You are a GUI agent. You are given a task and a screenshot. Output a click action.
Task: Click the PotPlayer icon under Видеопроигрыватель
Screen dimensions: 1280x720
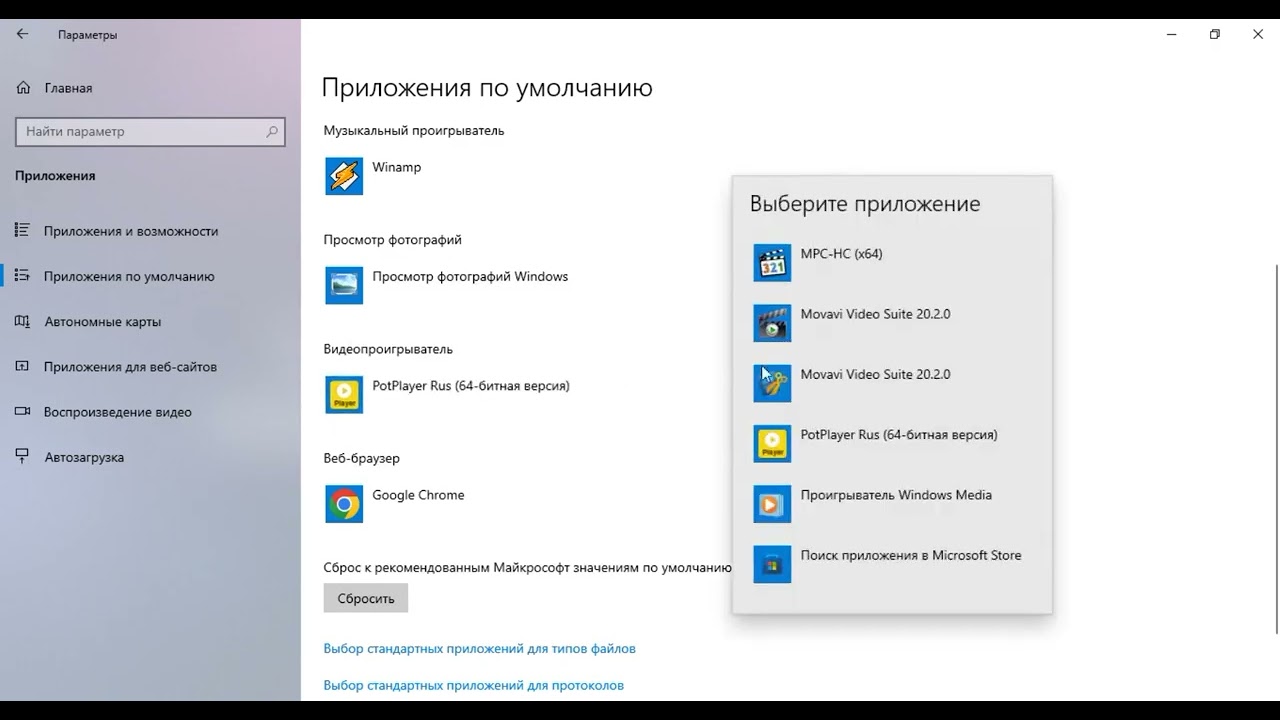click(x=344, y=394)
